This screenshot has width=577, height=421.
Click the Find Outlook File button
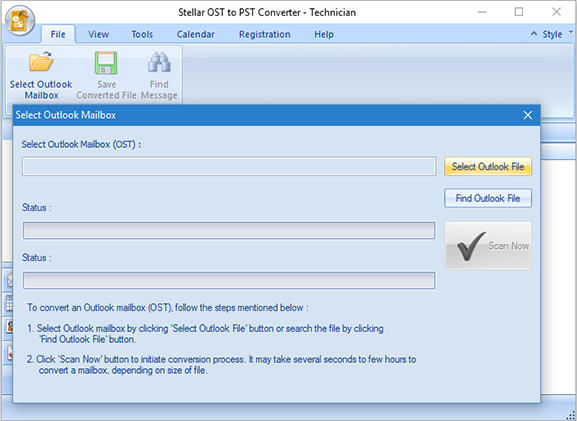488,198
